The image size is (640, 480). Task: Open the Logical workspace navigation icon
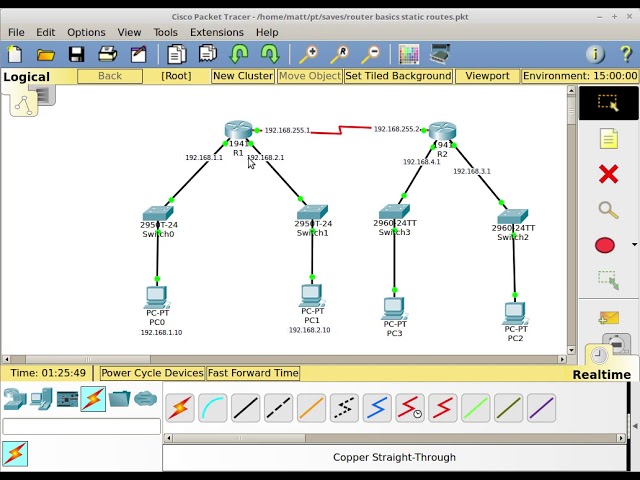[x=24, y=104]
